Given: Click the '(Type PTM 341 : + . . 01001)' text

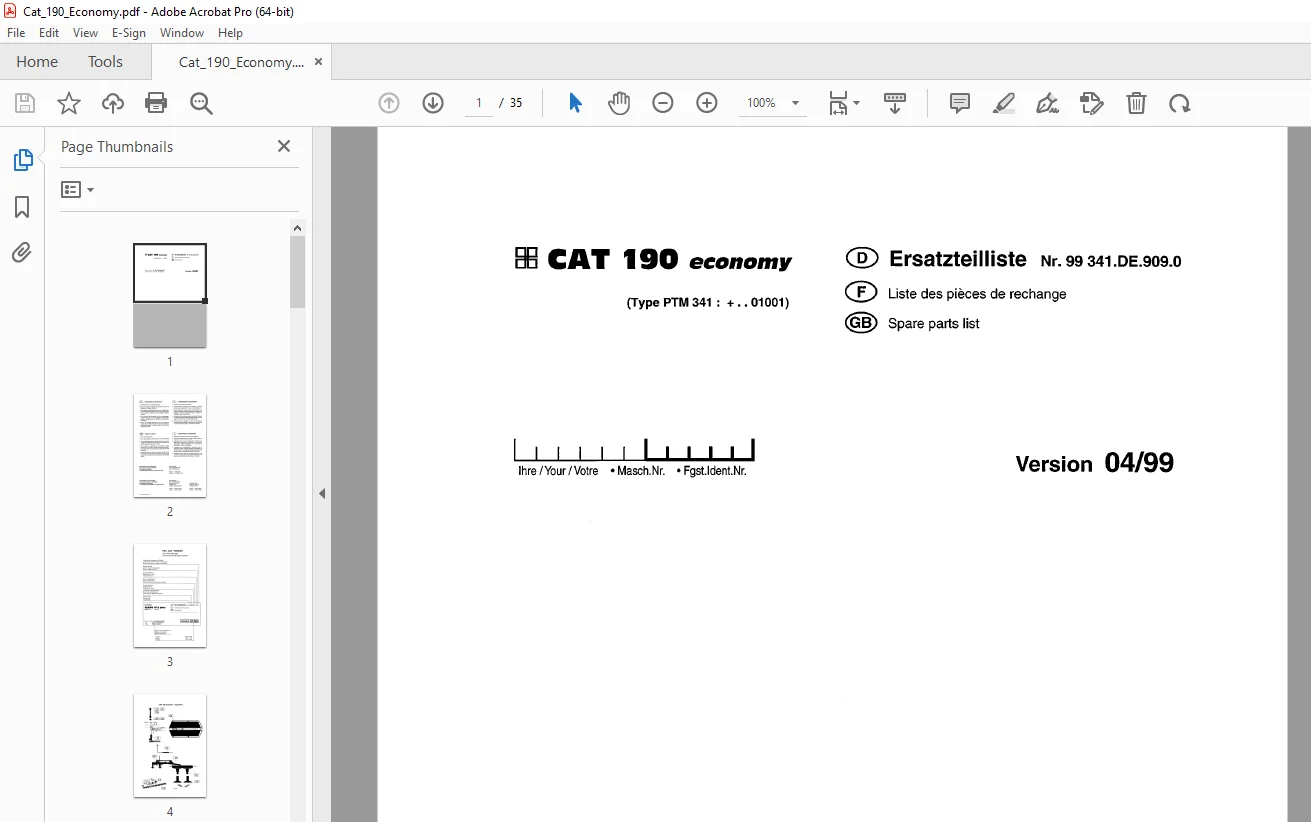Looking at the screenshot, I should click(x=708, y=302).
